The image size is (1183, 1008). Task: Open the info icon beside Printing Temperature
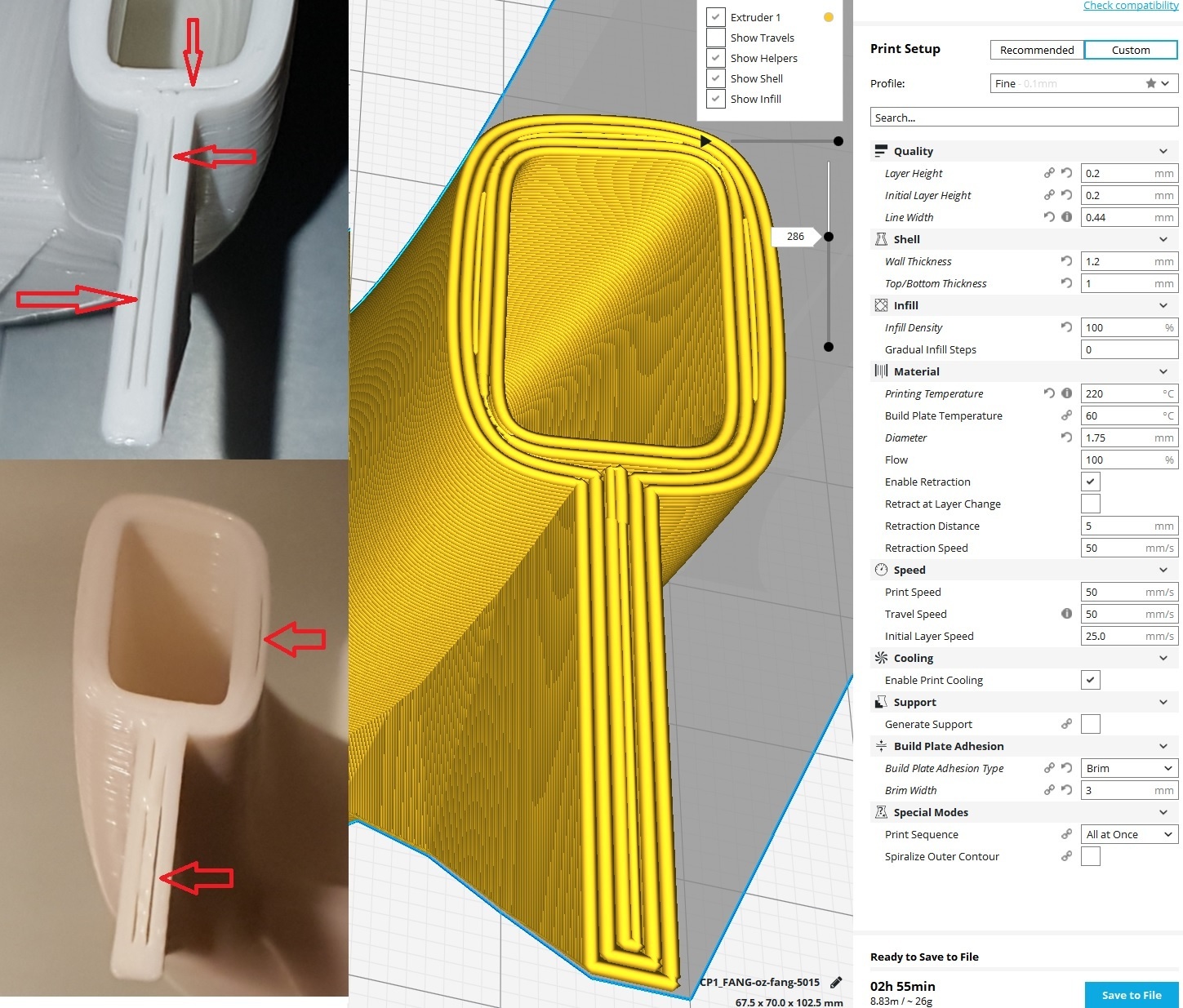click(x=1066, y=393)
